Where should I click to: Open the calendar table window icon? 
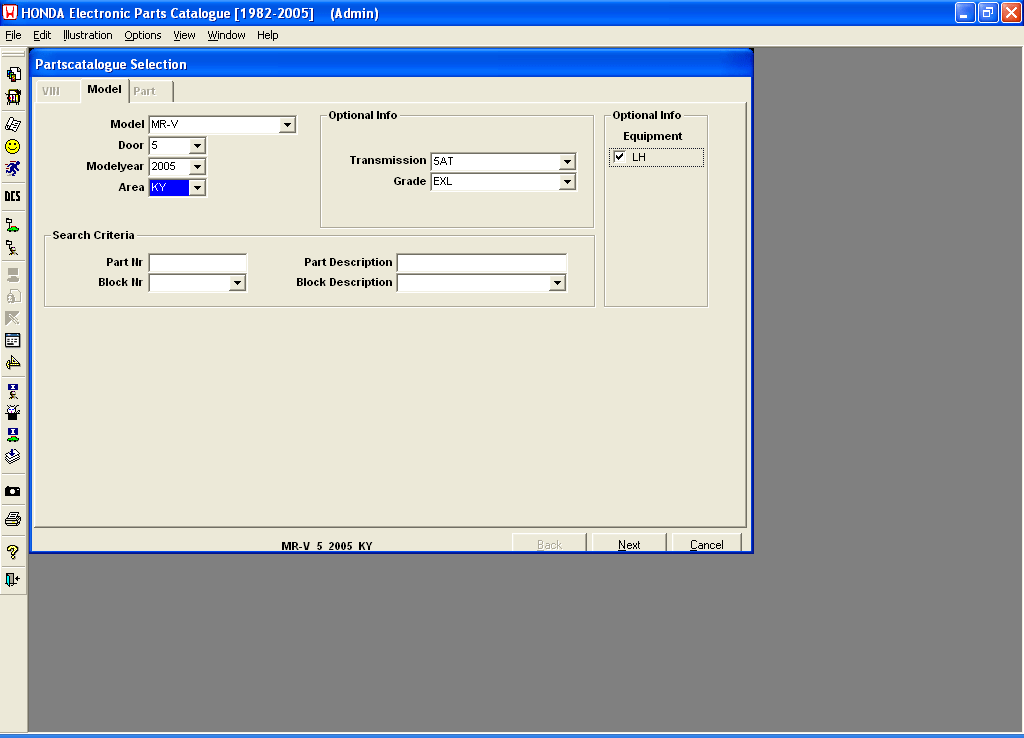coord(13,340)
